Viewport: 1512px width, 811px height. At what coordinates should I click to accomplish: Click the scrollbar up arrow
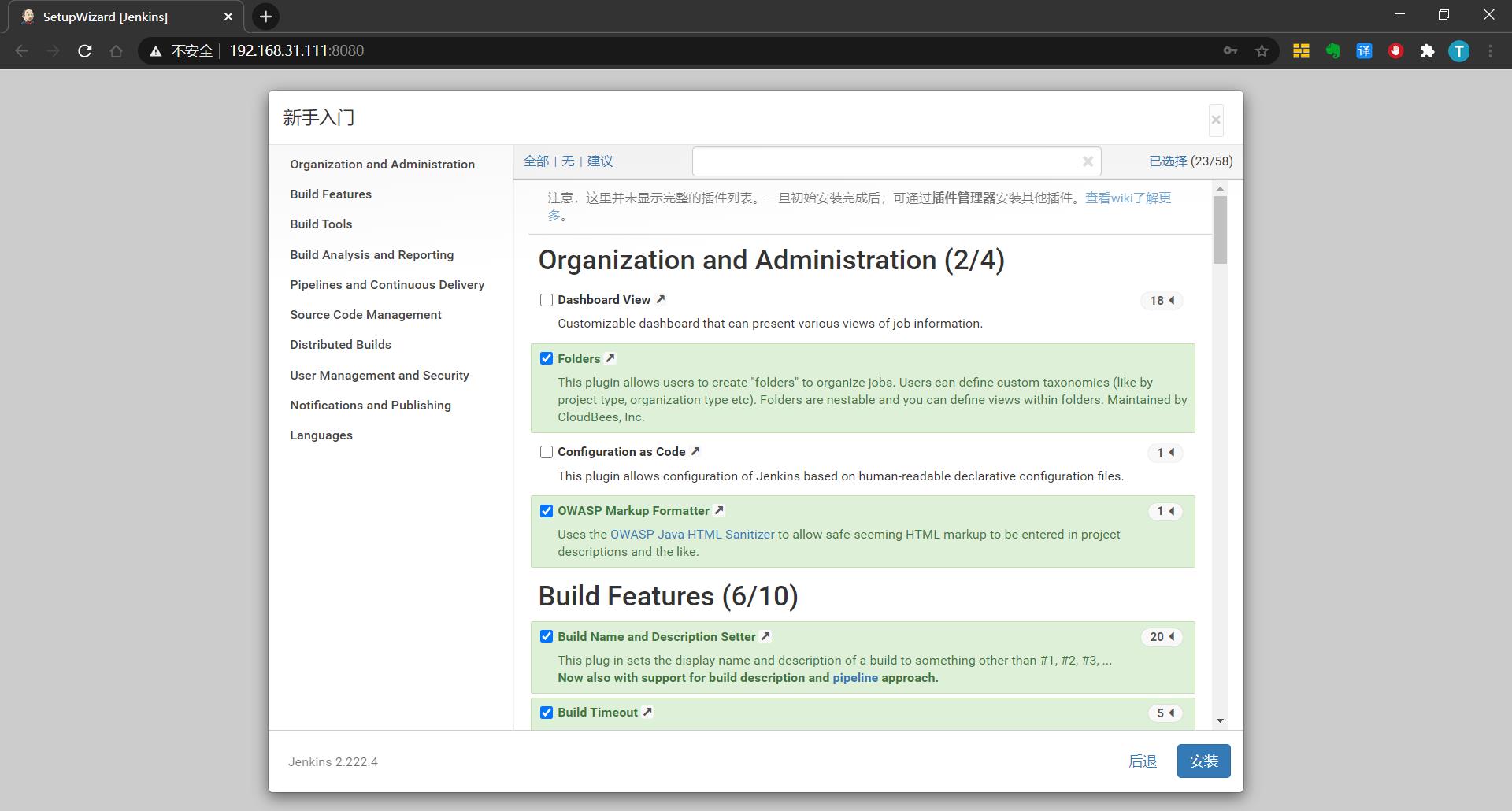1221,189
